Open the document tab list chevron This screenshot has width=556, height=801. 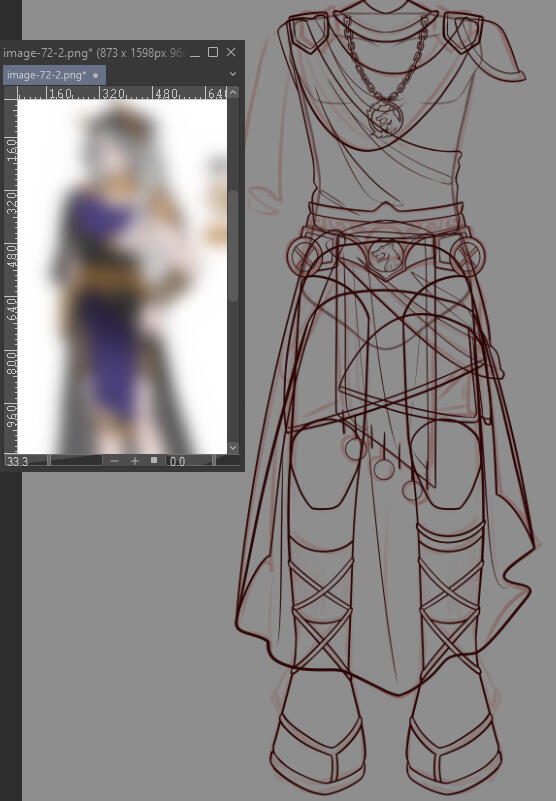tap(233, 74)
